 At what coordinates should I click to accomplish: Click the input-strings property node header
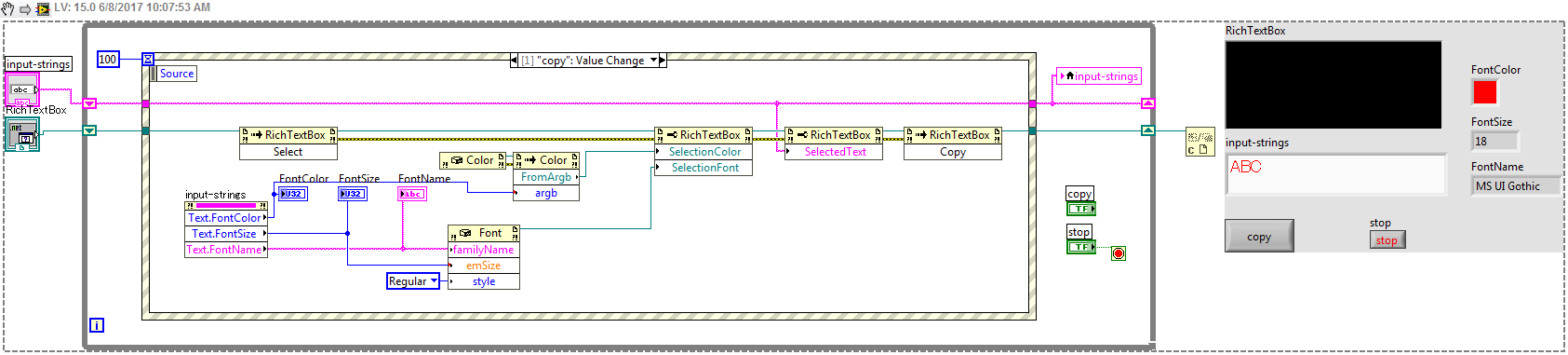pyautogui.click(x=226, y=205)
